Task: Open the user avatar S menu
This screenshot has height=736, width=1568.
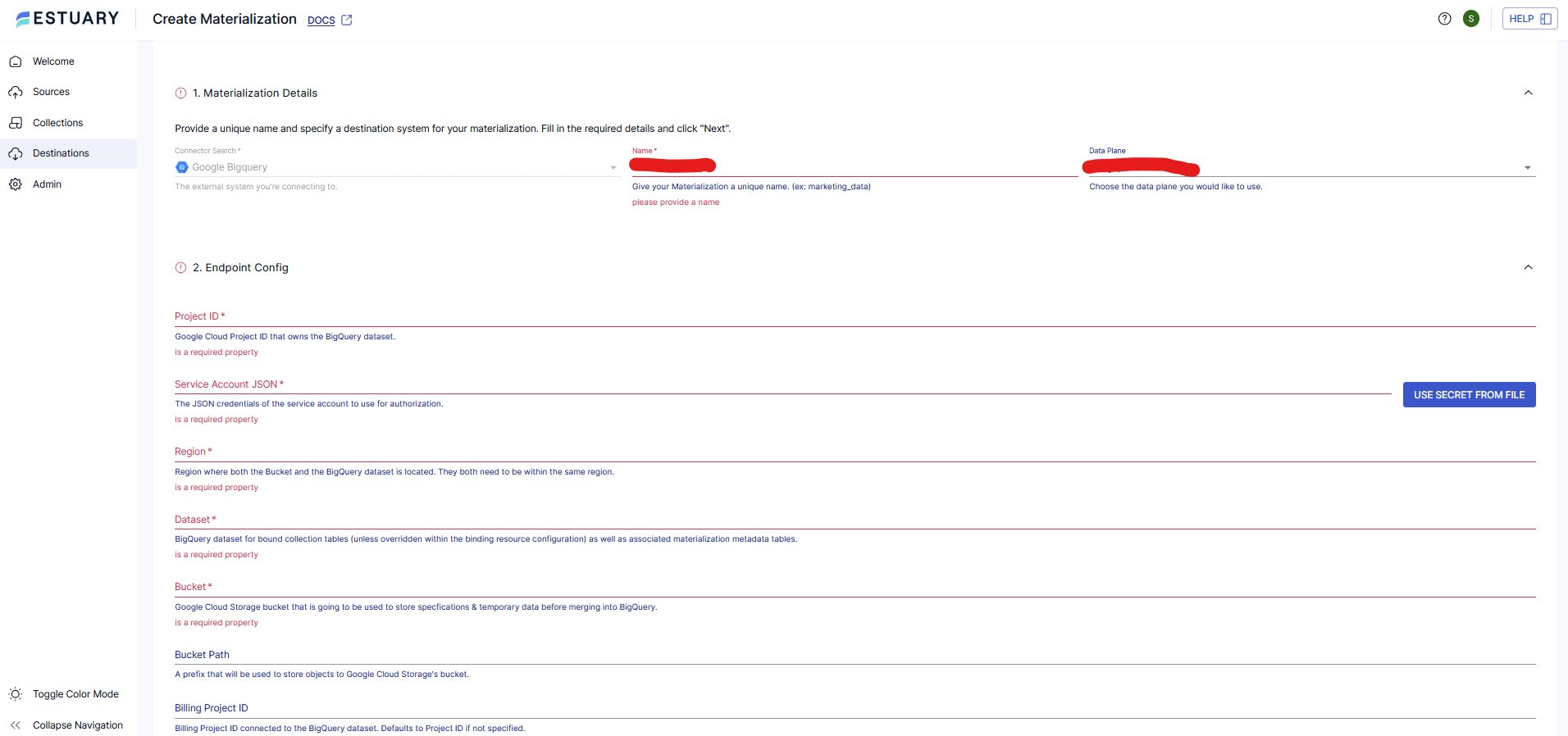Action: [1471, 19]
